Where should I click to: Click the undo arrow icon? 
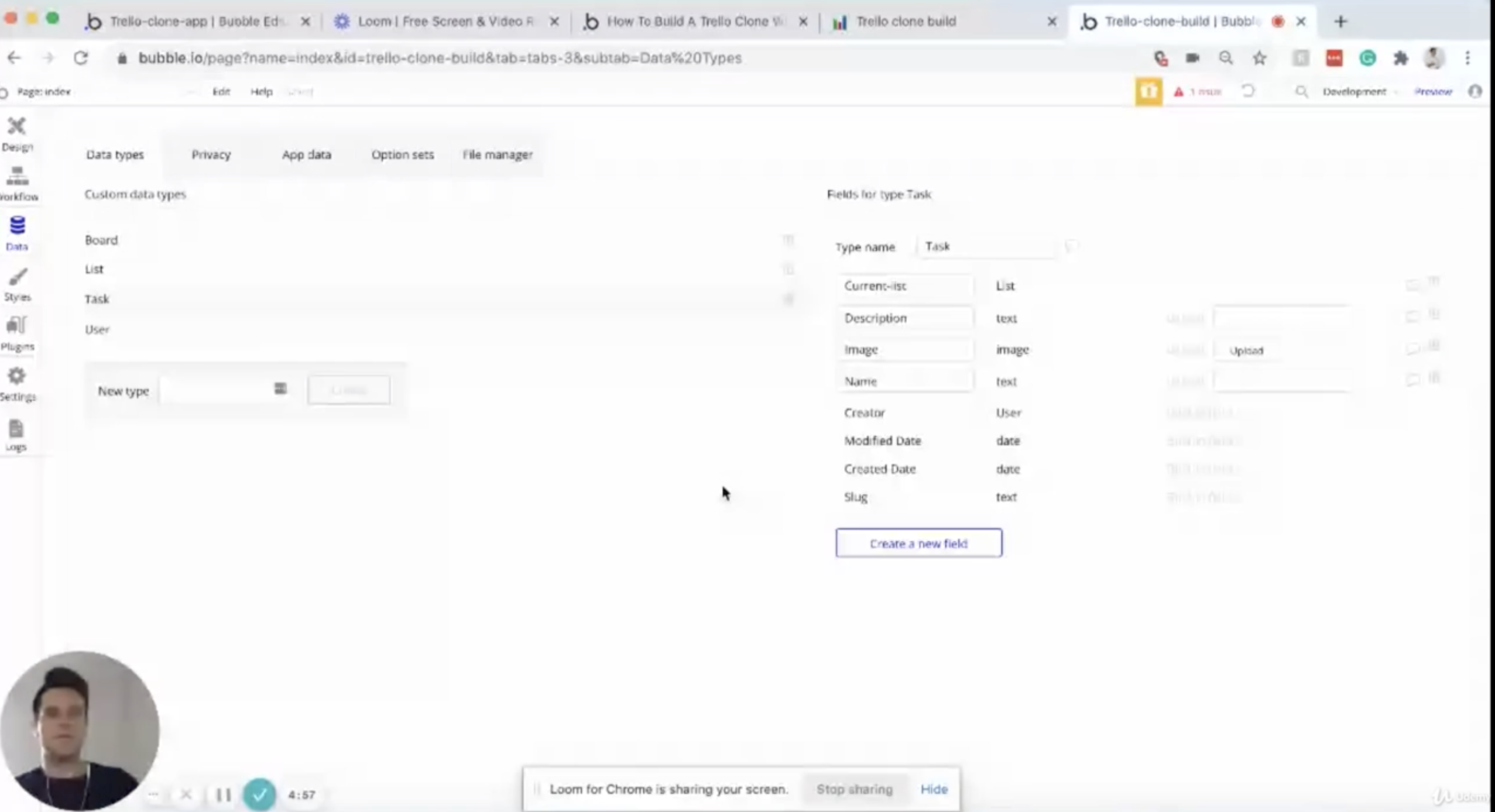point(1248,91)
